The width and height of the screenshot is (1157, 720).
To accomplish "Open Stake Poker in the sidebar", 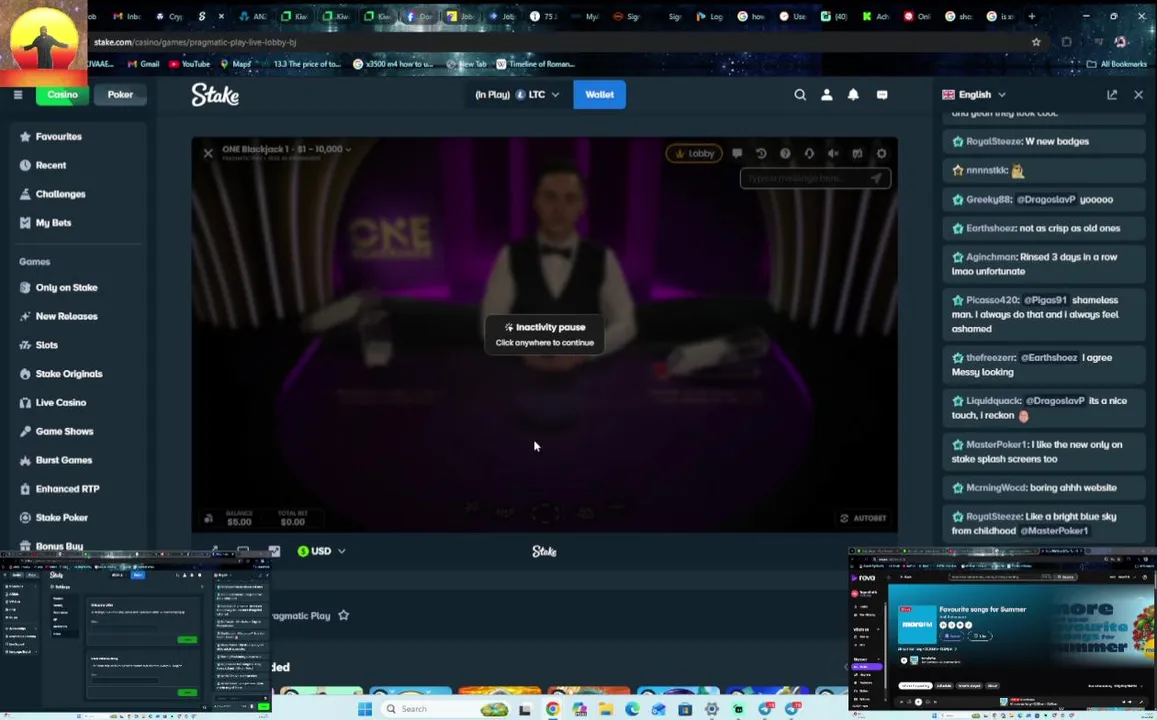I will [61, 518].
